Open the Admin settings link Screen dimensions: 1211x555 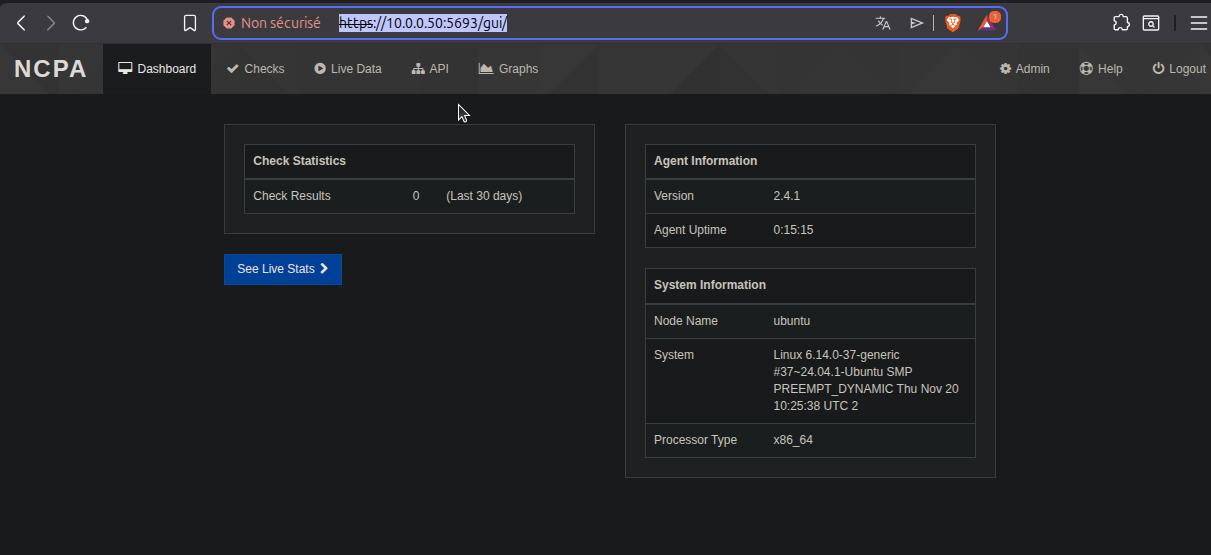(1025, 69)
